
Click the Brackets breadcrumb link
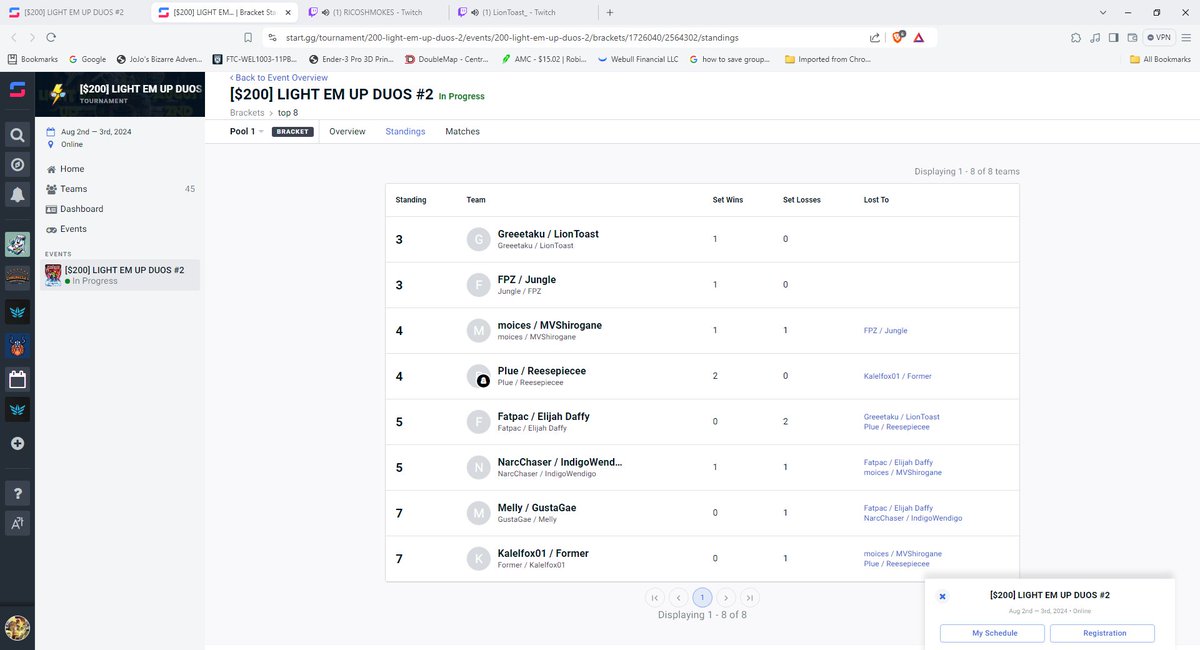pos(247,113)
